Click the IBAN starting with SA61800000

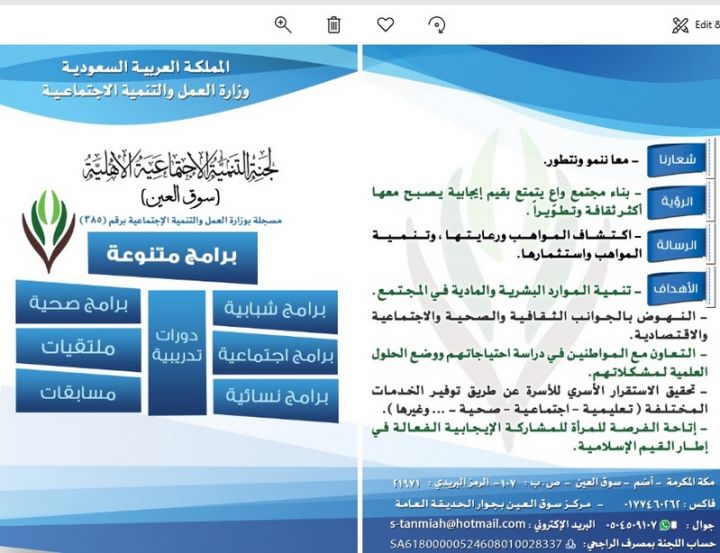[x=476, y=544]
